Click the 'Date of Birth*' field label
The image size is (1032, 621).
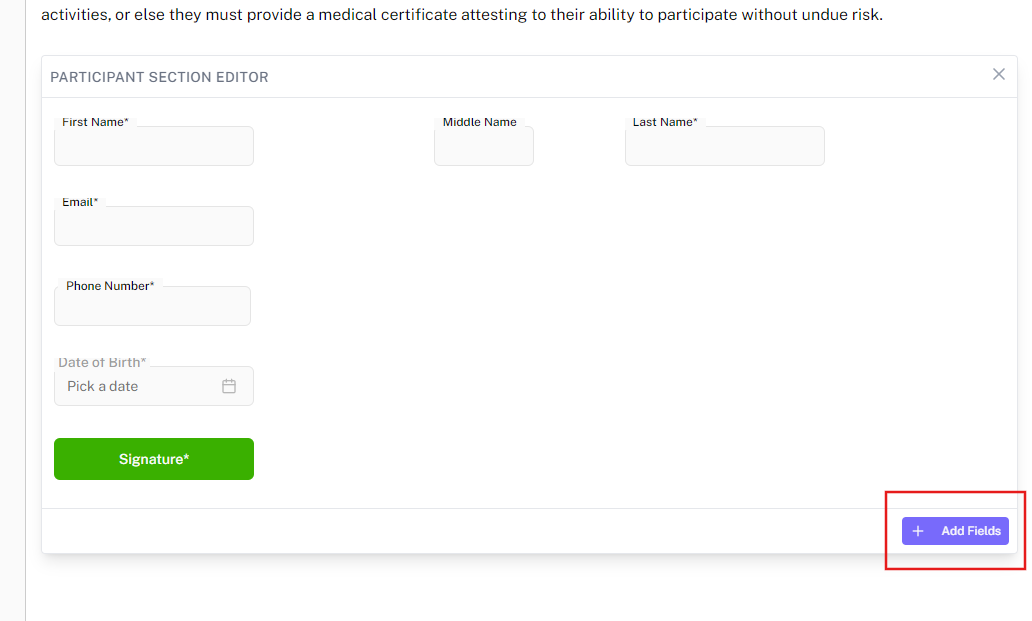[x=102, y=362]
